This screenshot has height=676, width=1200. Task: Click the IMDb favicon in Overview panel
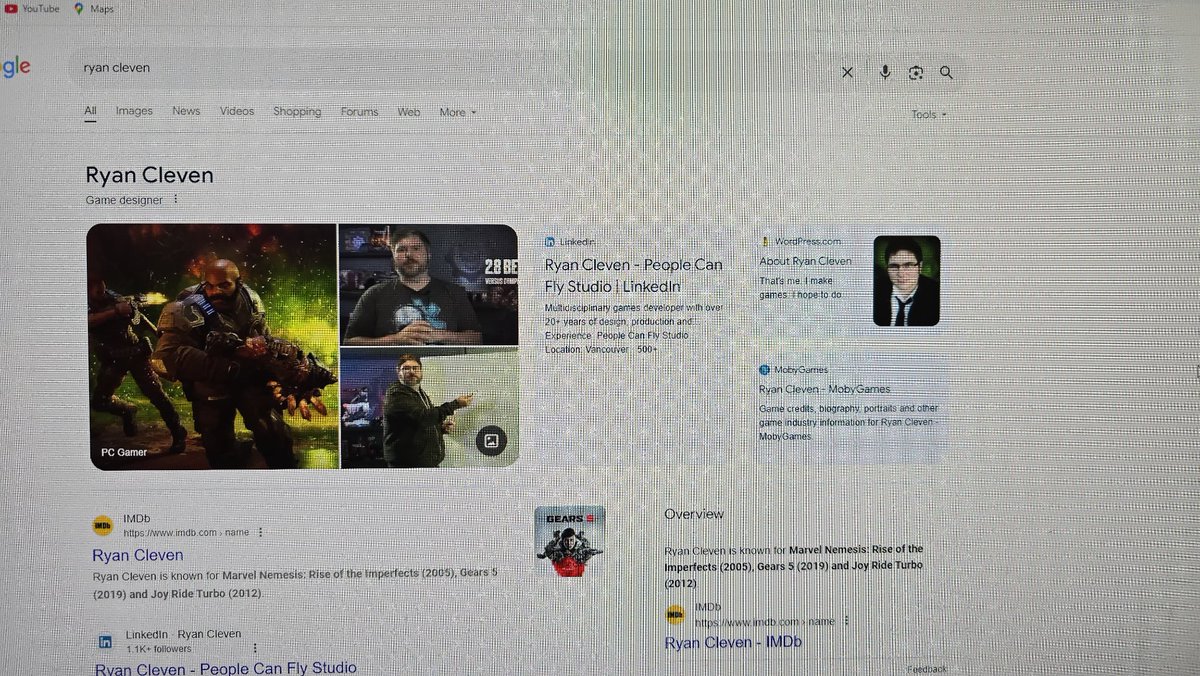676,614
